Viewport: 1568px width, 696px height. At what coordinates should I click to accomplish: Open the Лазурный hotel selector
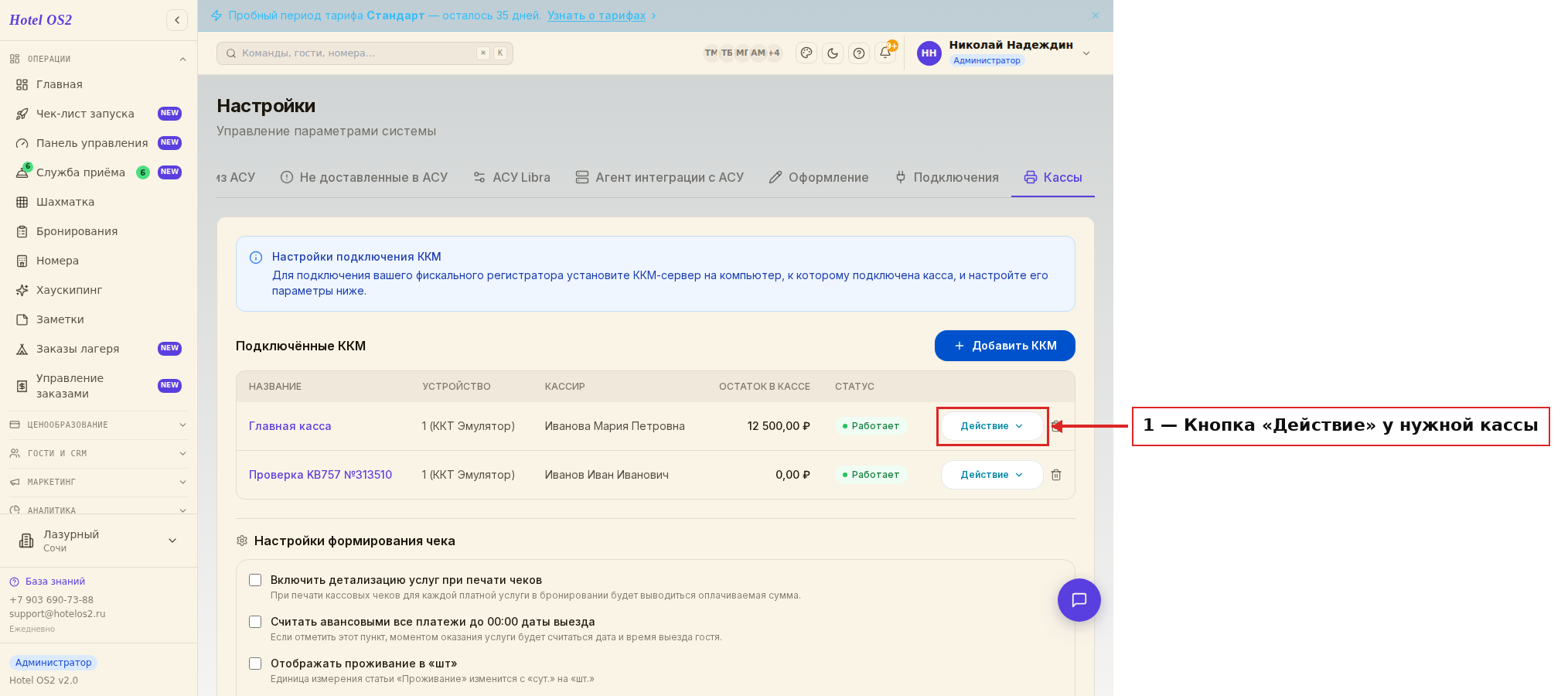(x=98, y=541)
